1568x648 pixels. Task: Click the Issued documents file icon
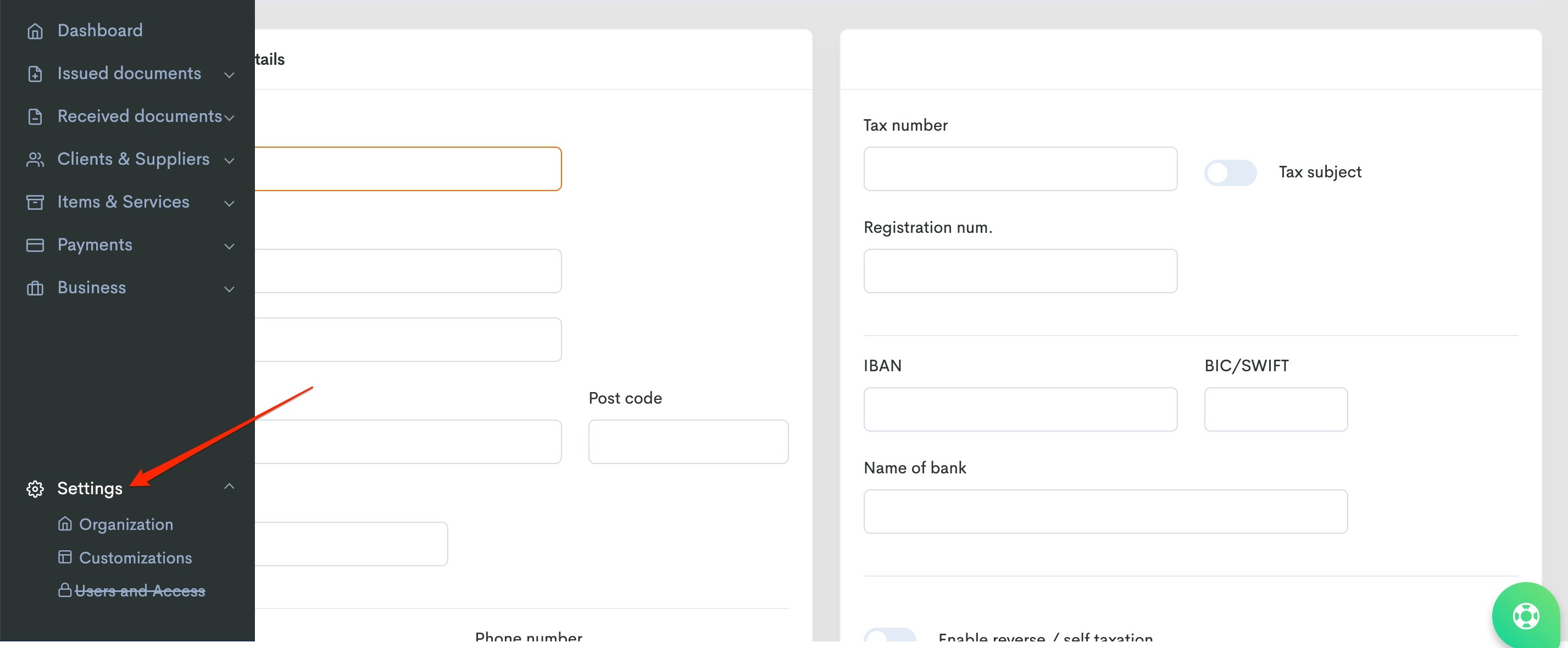35,74
